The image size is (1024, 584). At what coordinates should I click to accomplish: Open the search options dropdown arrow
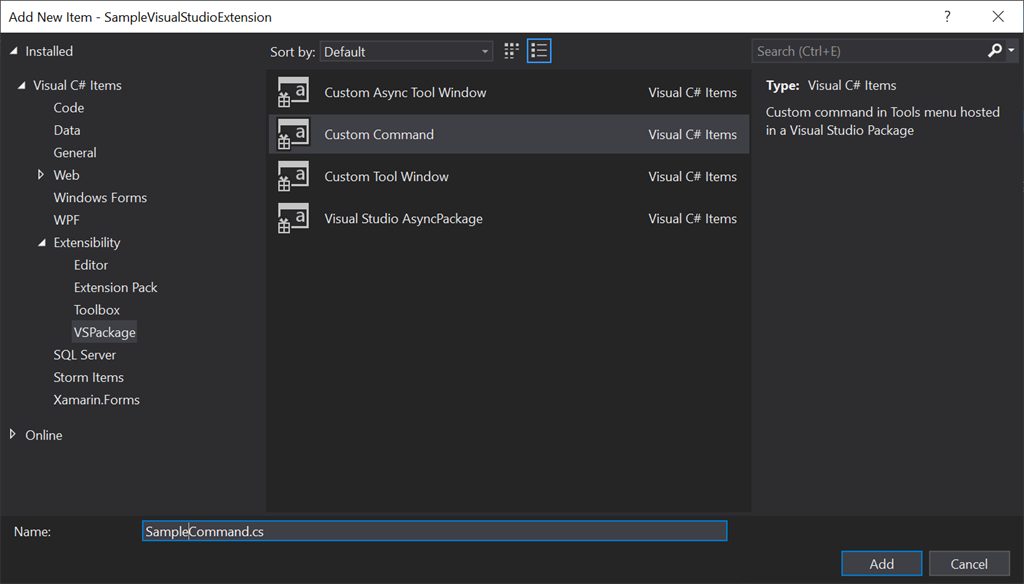pyautogui.click(x=1011, y=51)
